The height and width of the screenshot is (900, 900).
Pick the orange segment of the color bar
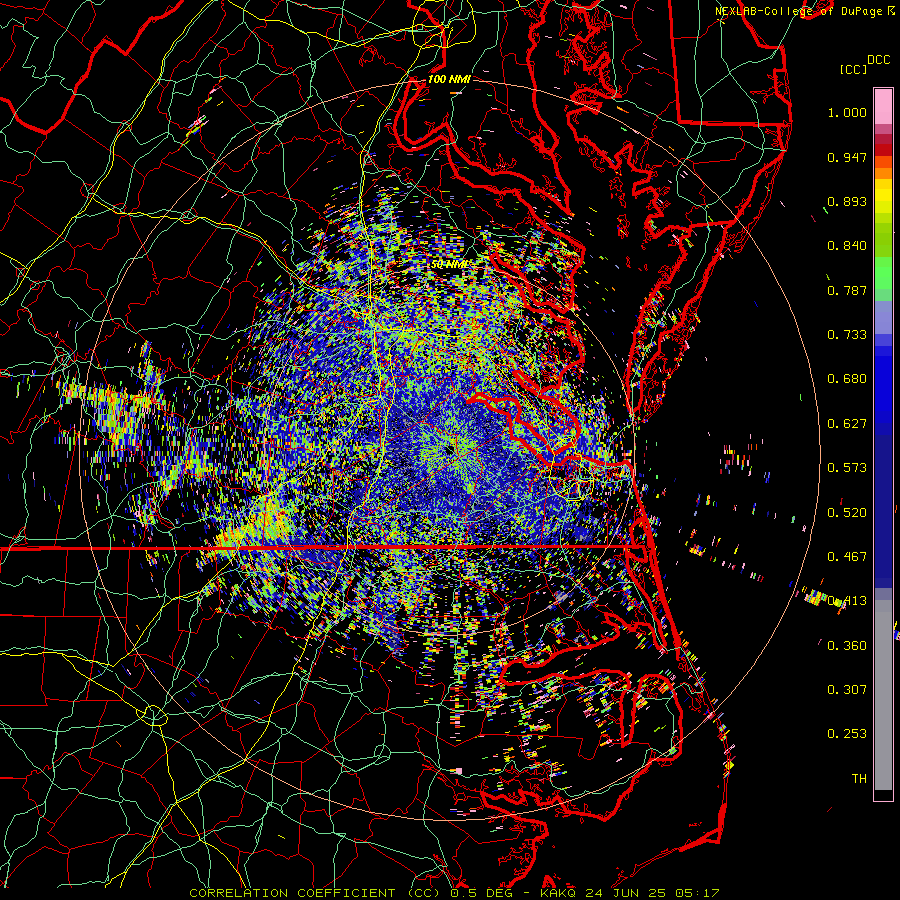pyautogui.click(x=883, y=168)
